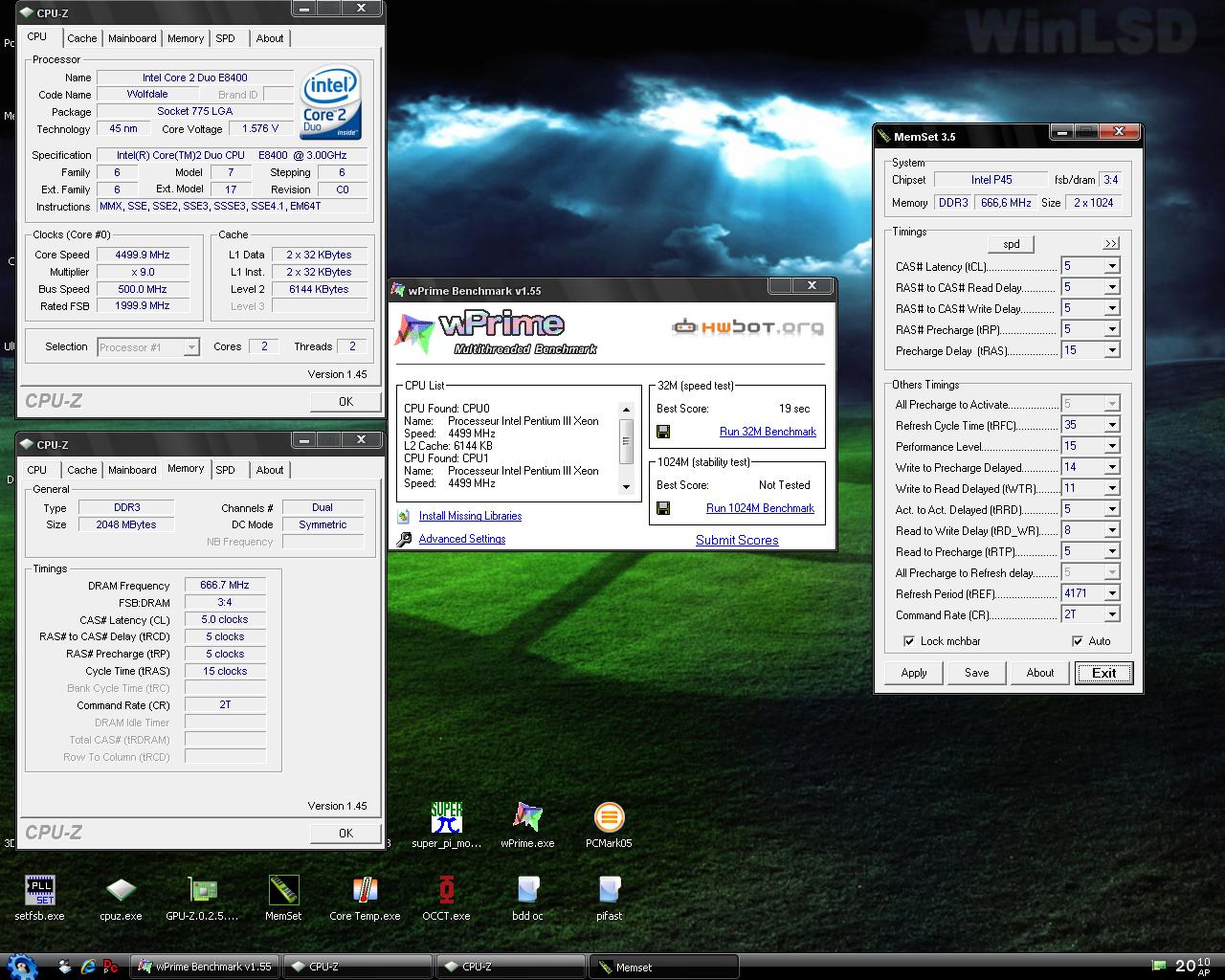Click CPU List scroll up arrow
1225x980 pixels.
[x=627, y=410]
